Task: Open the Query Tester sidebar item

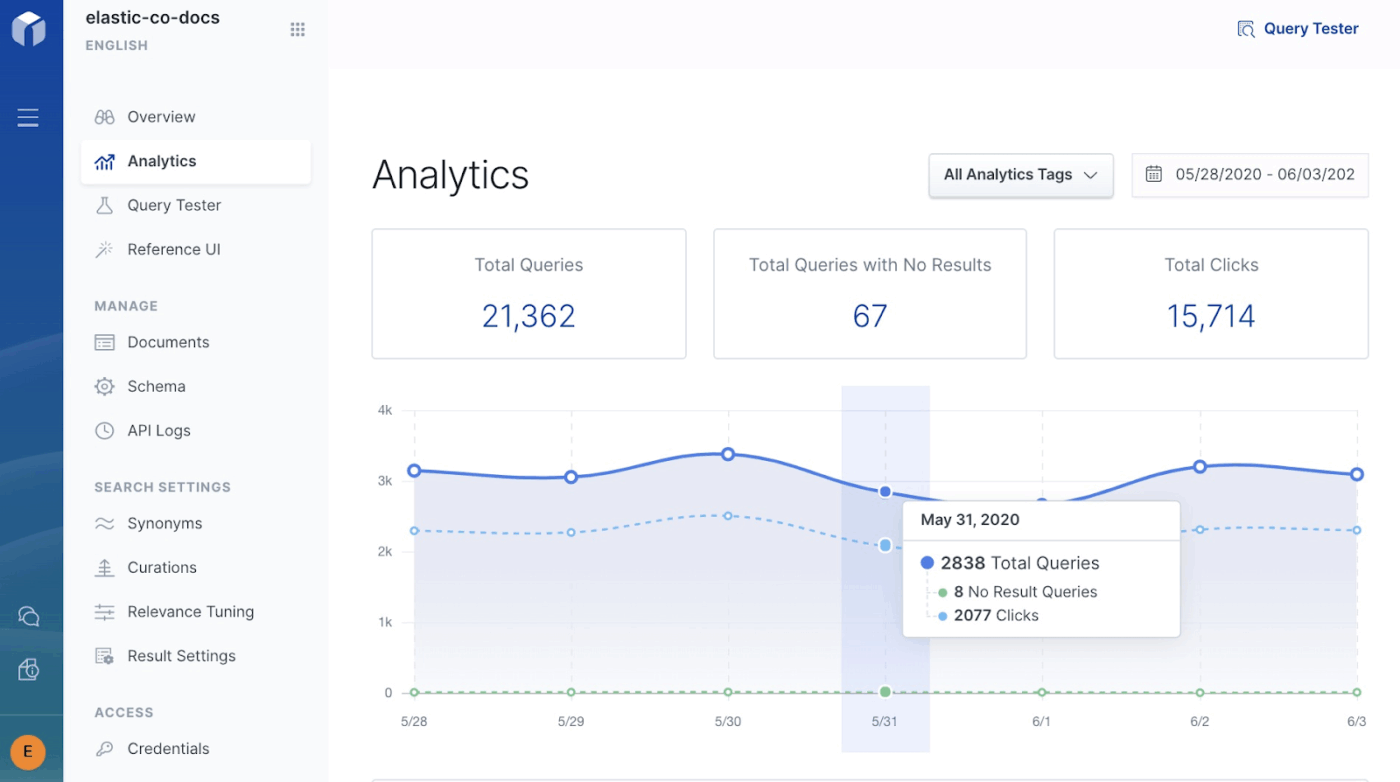Action: pyautogui.click(x=174, y=205)
